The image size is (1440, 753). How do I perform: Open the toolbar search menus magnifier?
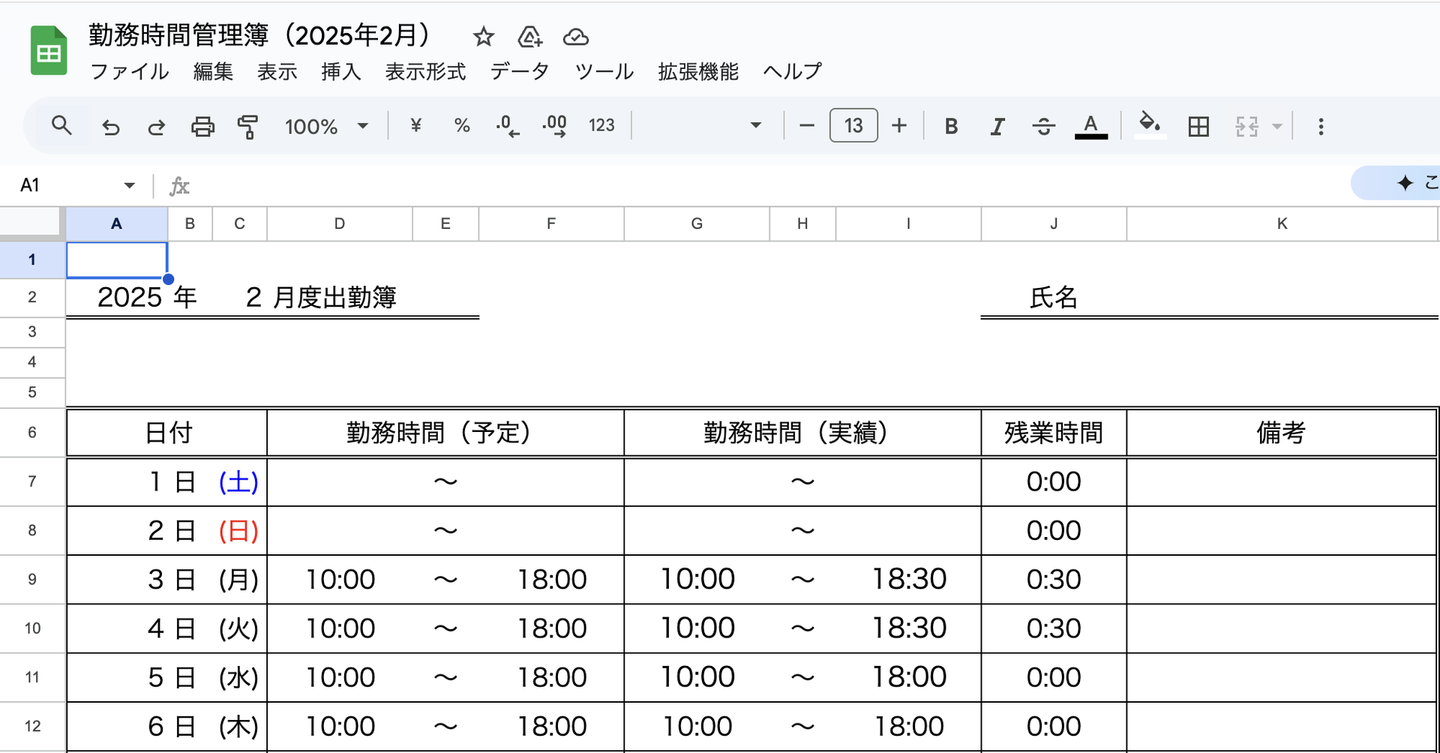pyautogui.click(x=62, y=126)
